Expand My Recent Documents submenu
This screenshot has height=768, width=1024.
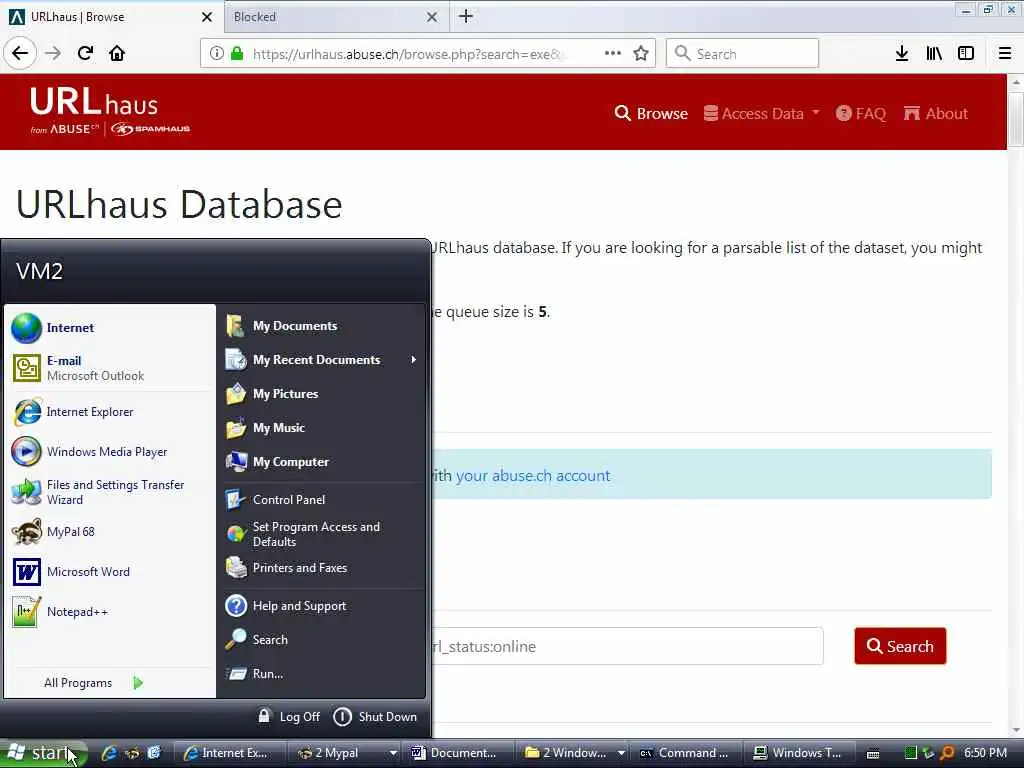point(320,360)
